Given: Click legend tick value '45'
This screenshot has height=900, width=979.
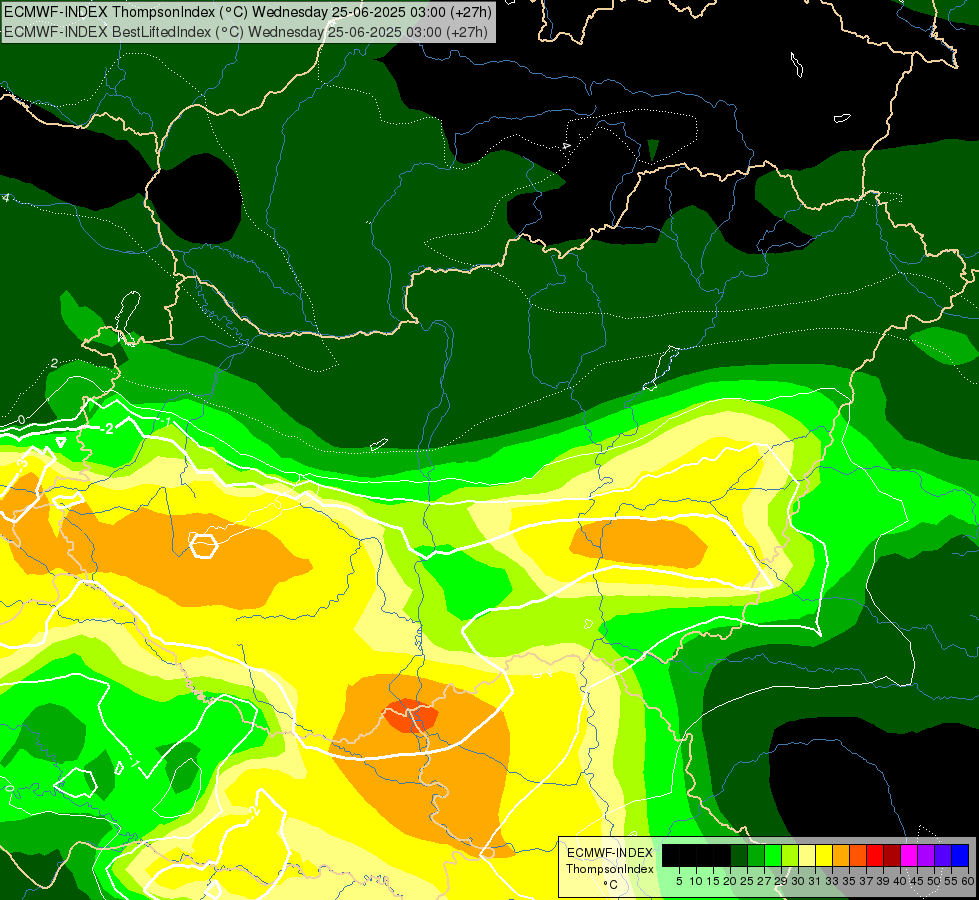Looking at the screenshot, I should pyautogui.click(x=917, y=881).
